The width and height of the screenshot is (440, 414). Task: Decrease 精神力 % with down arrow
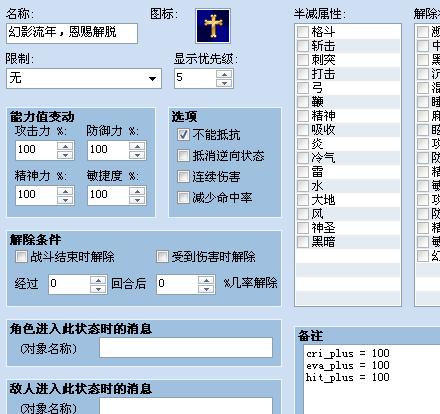coord(65,200)
